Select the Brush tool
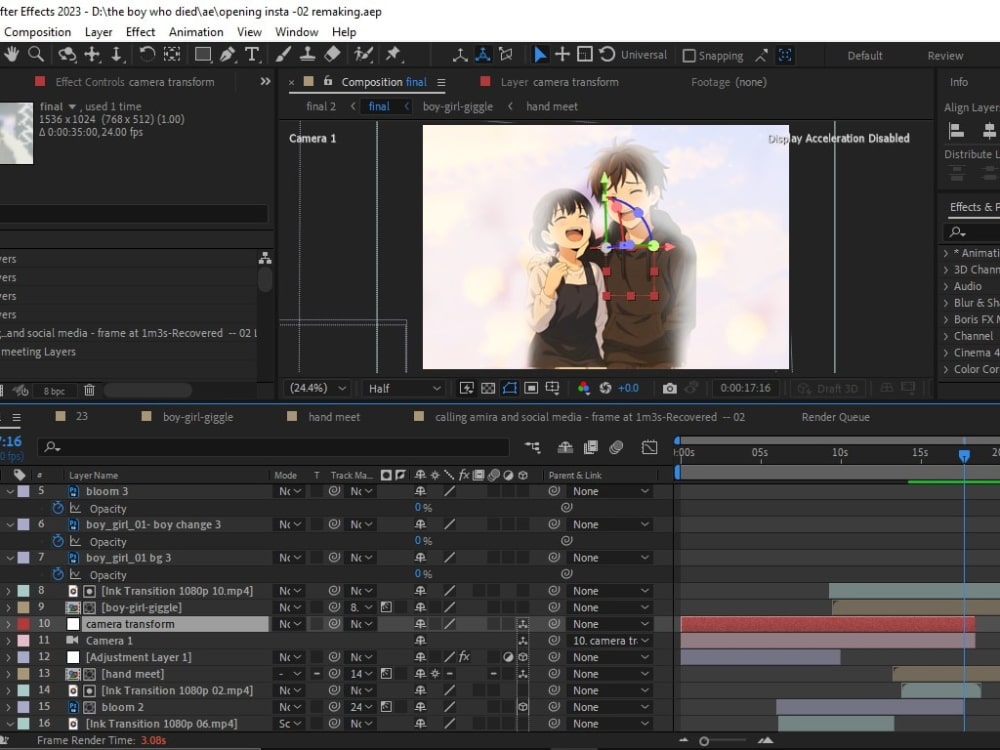 (x=283, y=55)
